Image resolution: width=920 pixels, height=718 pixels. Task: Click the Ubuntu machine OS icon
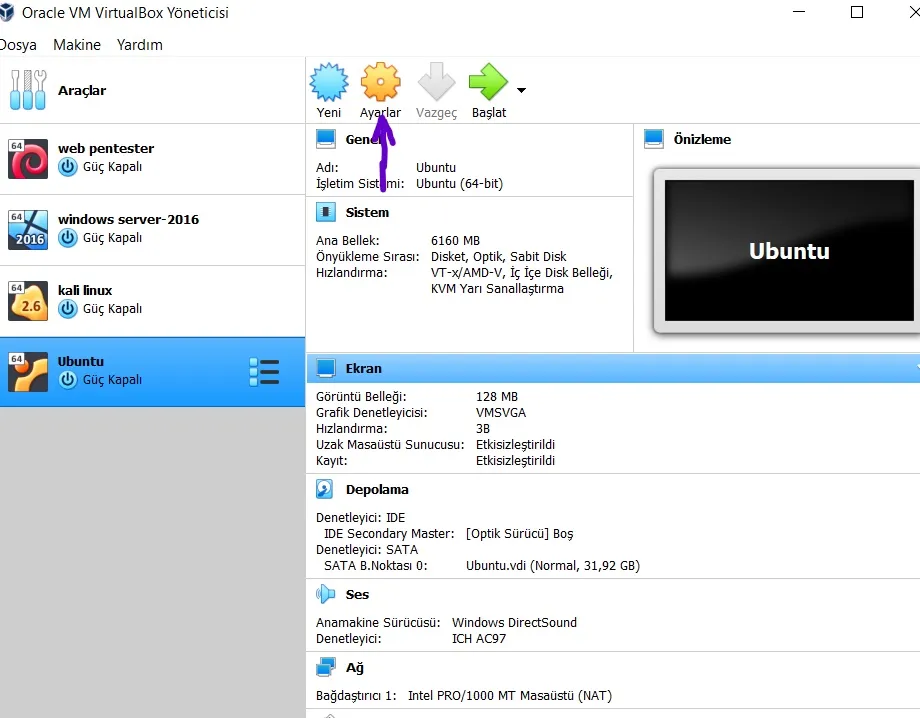28,372
